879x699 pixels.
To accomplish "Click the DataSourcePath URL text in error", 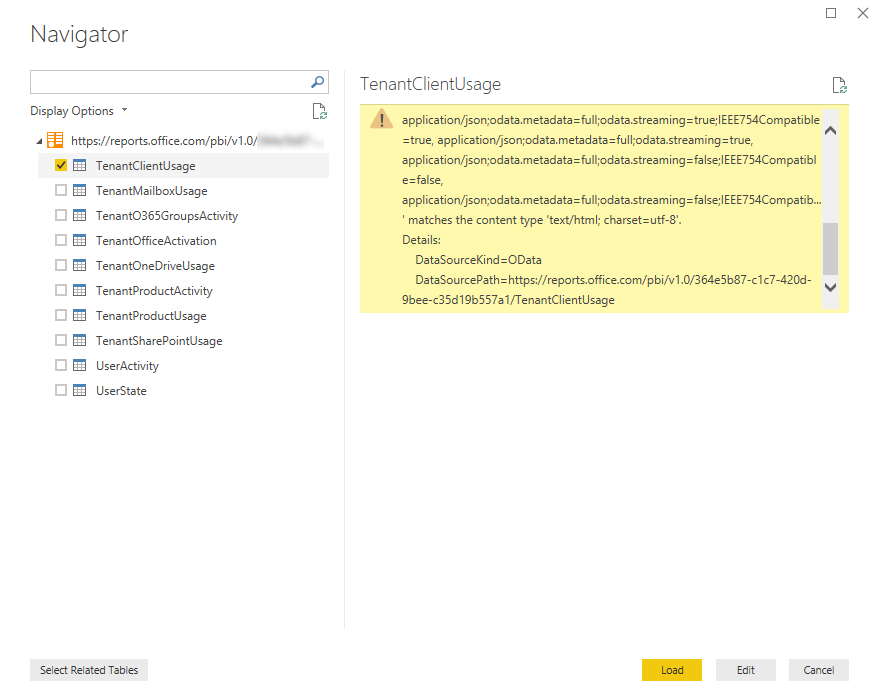I will 607,290.
